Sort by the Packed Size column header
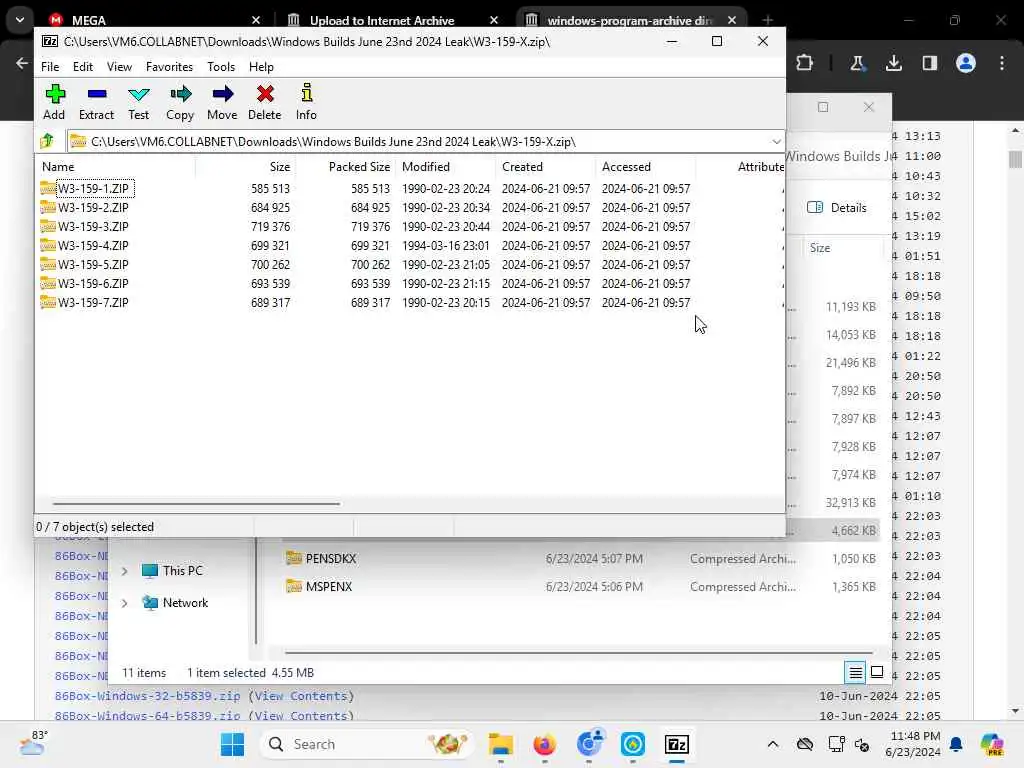The width and height of the screenshot is (1024, 768). pos(345,167)
